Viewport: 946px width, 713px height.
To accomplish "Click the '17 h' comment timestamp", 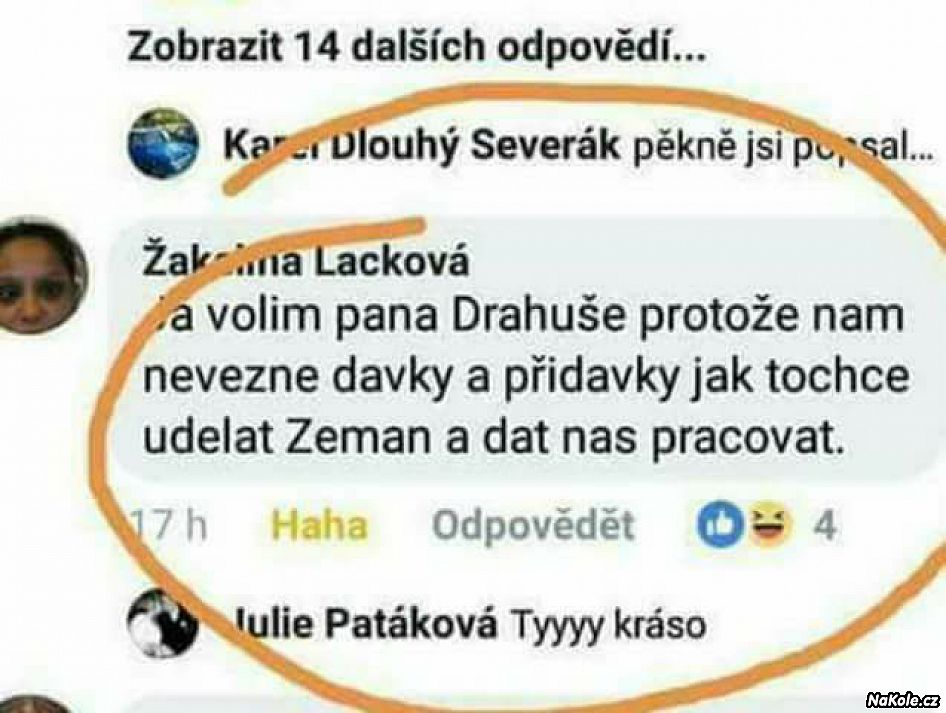I will pyautogui.click(x=170, y=526).
